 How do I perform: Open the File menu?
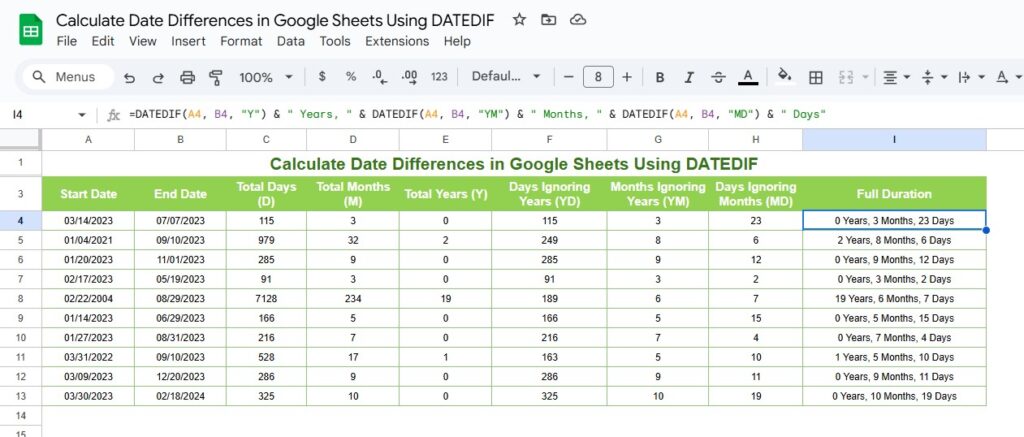pyautogui.click(x=67, y=41)
